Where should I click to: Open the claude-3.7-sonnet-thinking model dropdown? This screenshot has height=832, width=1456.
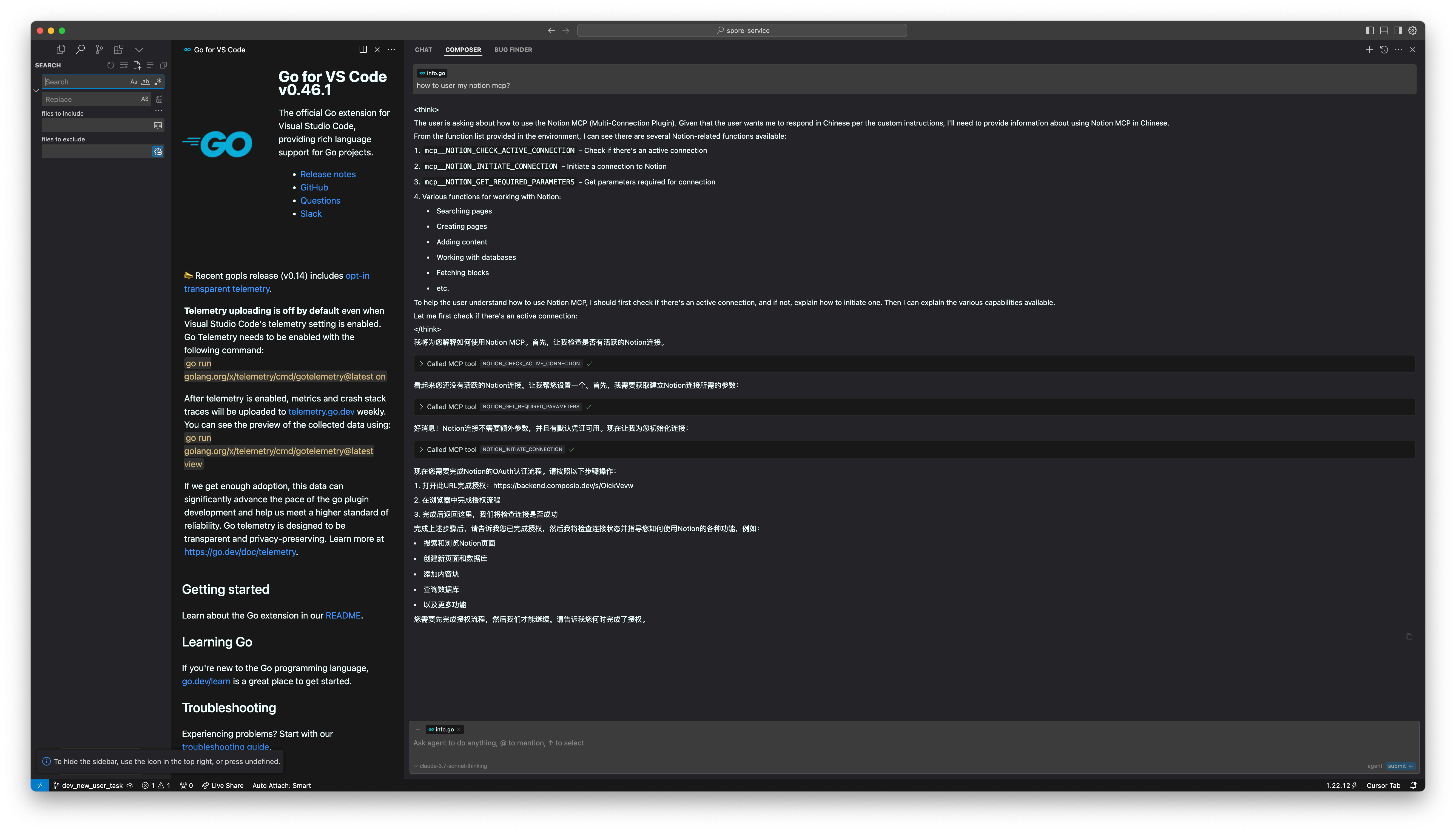coord(451,766)
